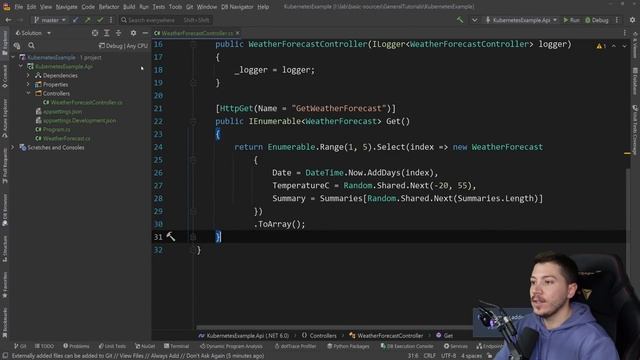Open the Services tool window
The image size is (640, 360).
(x=456, y=346)
